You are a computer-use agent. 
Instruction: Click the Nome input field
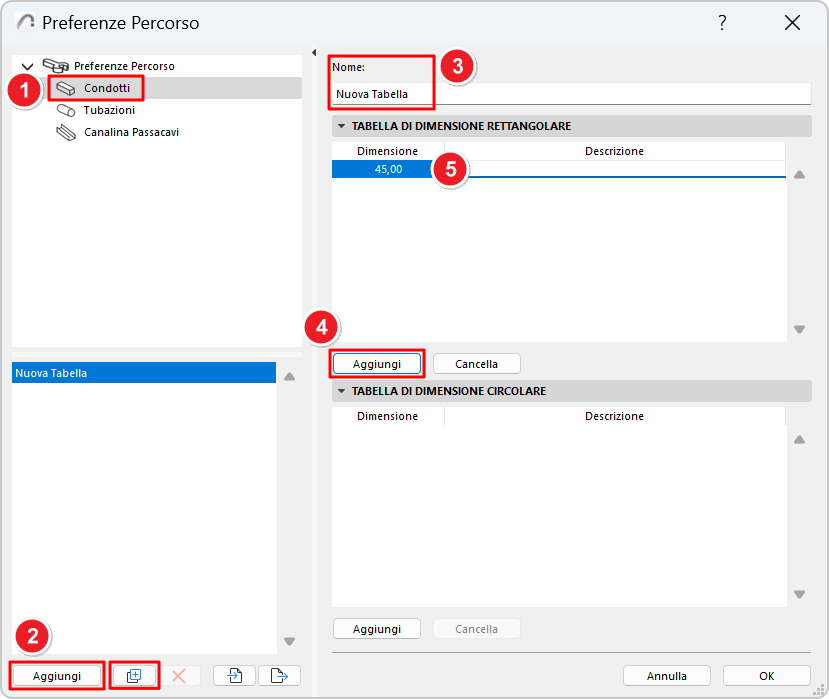(571, 94)
